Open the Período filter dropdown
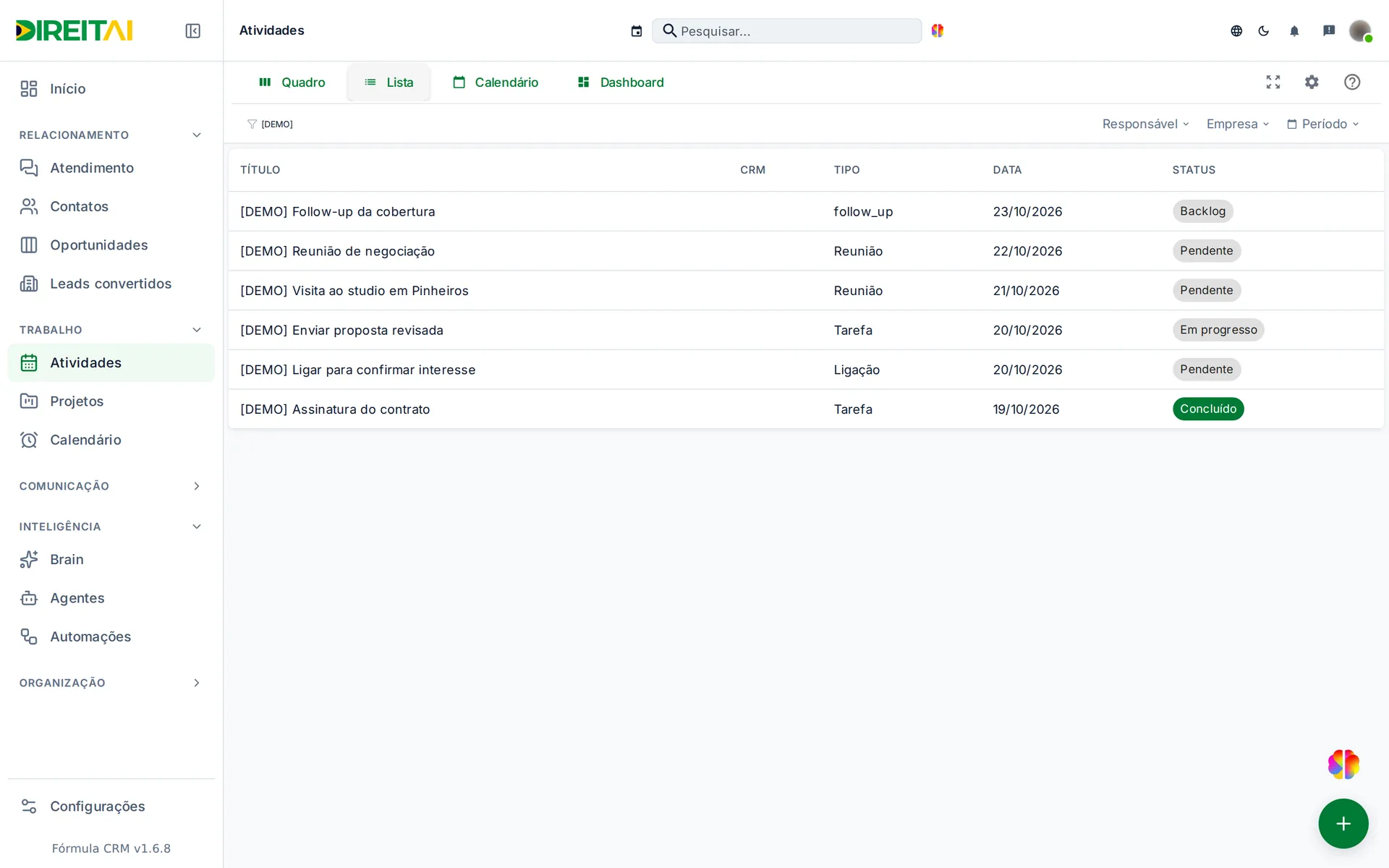This screenshot has height=868, width=1389. point(1323,124)
